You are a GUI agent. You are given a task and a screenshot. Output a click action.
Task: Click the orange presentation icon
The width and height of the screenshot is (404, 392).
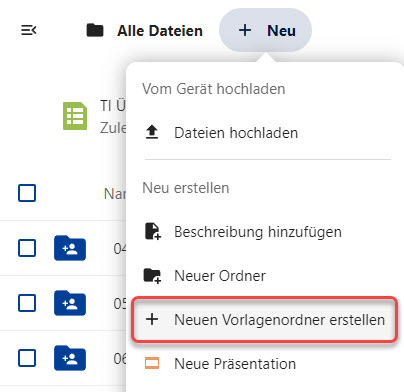tap(152, 363)
